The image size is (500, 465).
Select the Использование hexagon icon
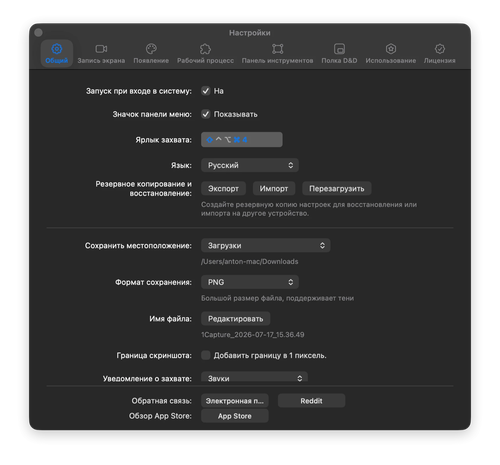pyautogui.click(x=391, y=49)
